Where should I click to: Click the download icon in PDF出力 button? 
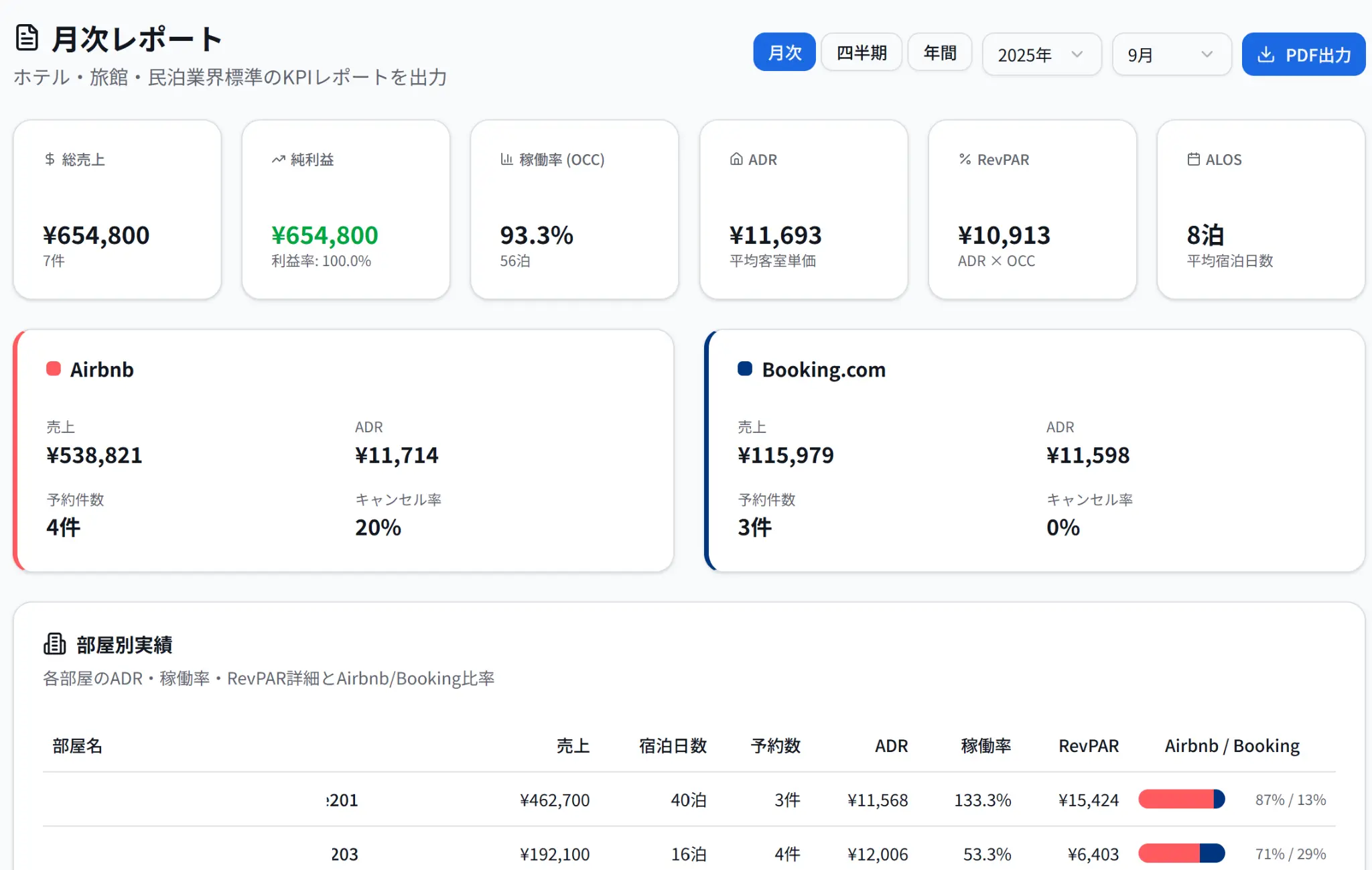point(1265,55)
